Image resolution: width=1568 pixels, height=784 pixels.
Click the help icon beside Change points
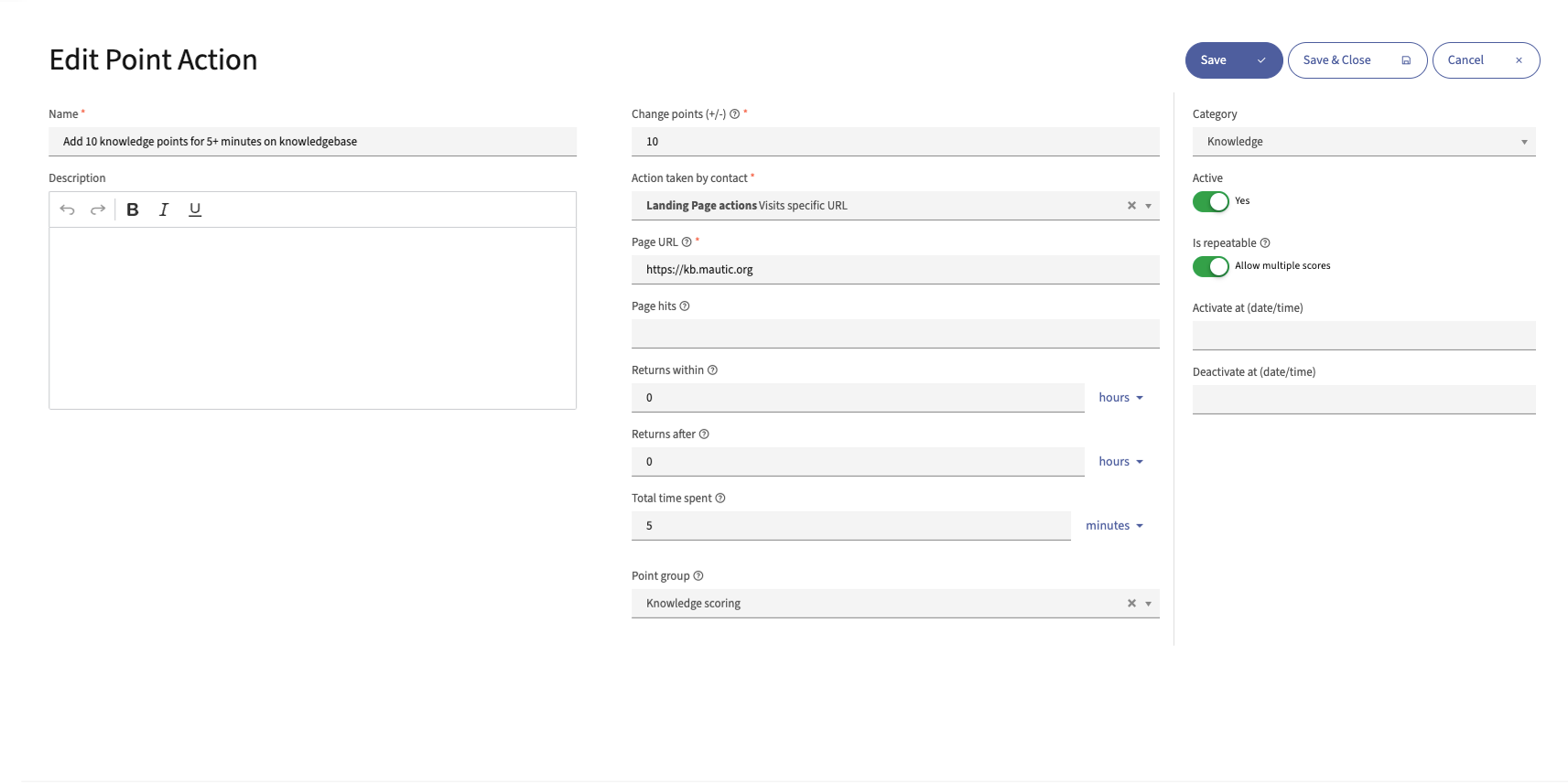coord(734,114)
